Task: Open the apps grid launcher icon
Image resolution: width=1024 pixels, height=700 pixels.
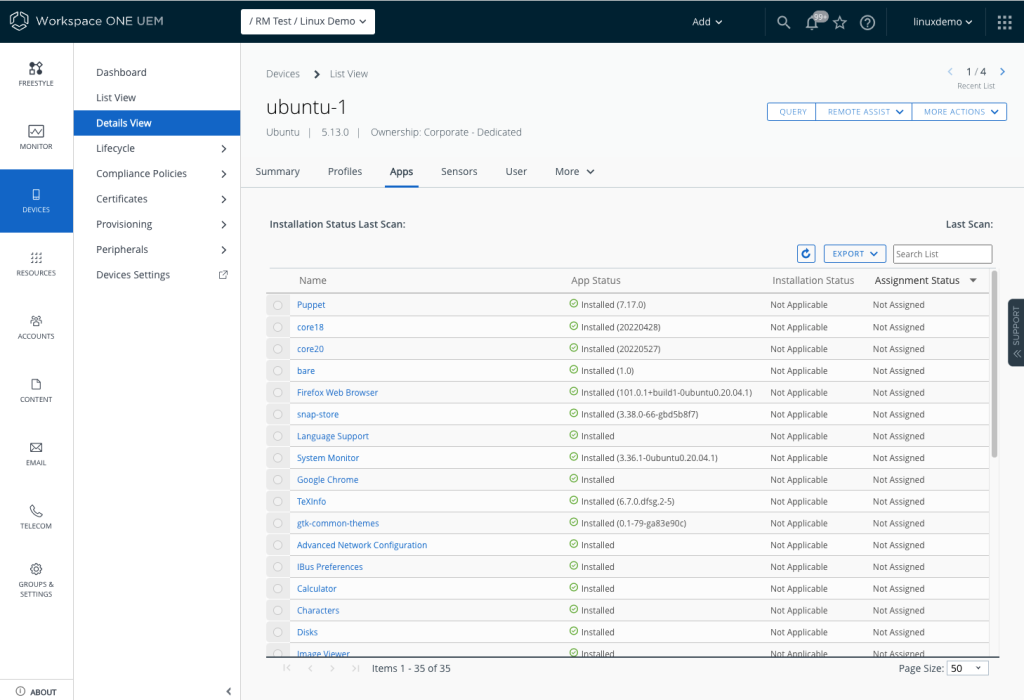Action: pyautogui.click(x=1004, y=22)
